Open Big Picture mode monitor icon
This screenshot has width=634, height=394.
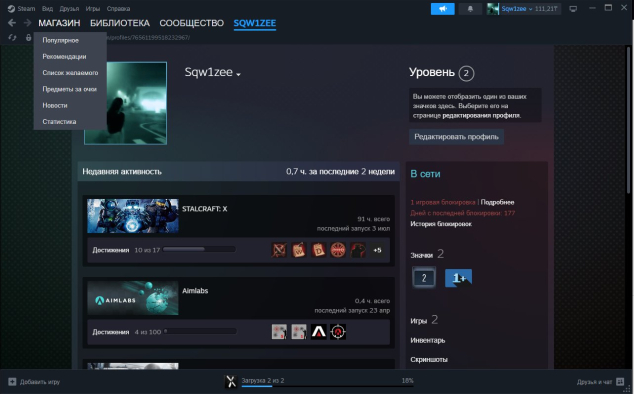coord(573,9)
